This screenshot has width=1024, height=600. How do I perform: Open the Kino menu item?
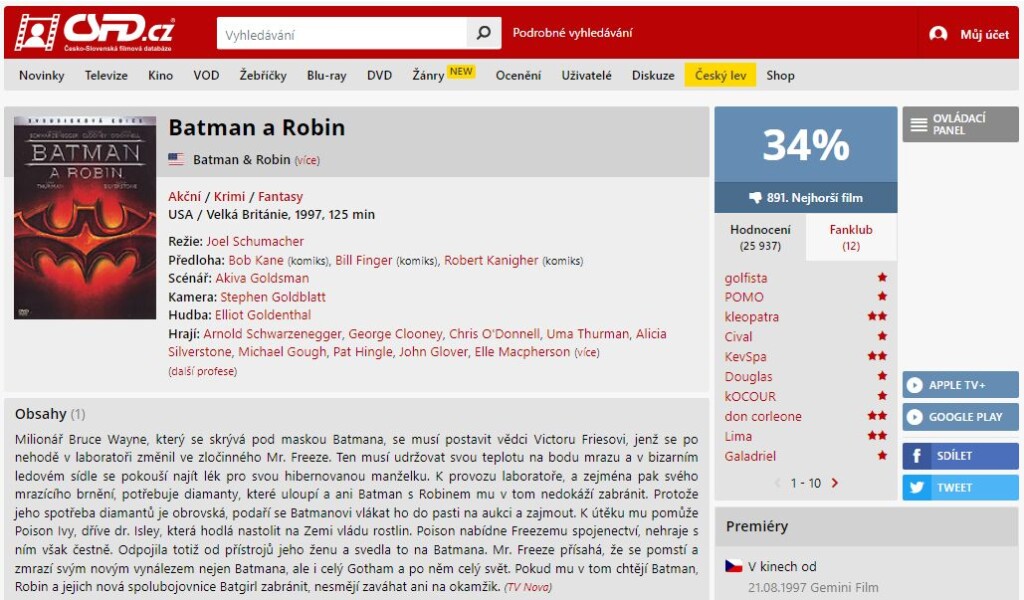coord(161,76)
